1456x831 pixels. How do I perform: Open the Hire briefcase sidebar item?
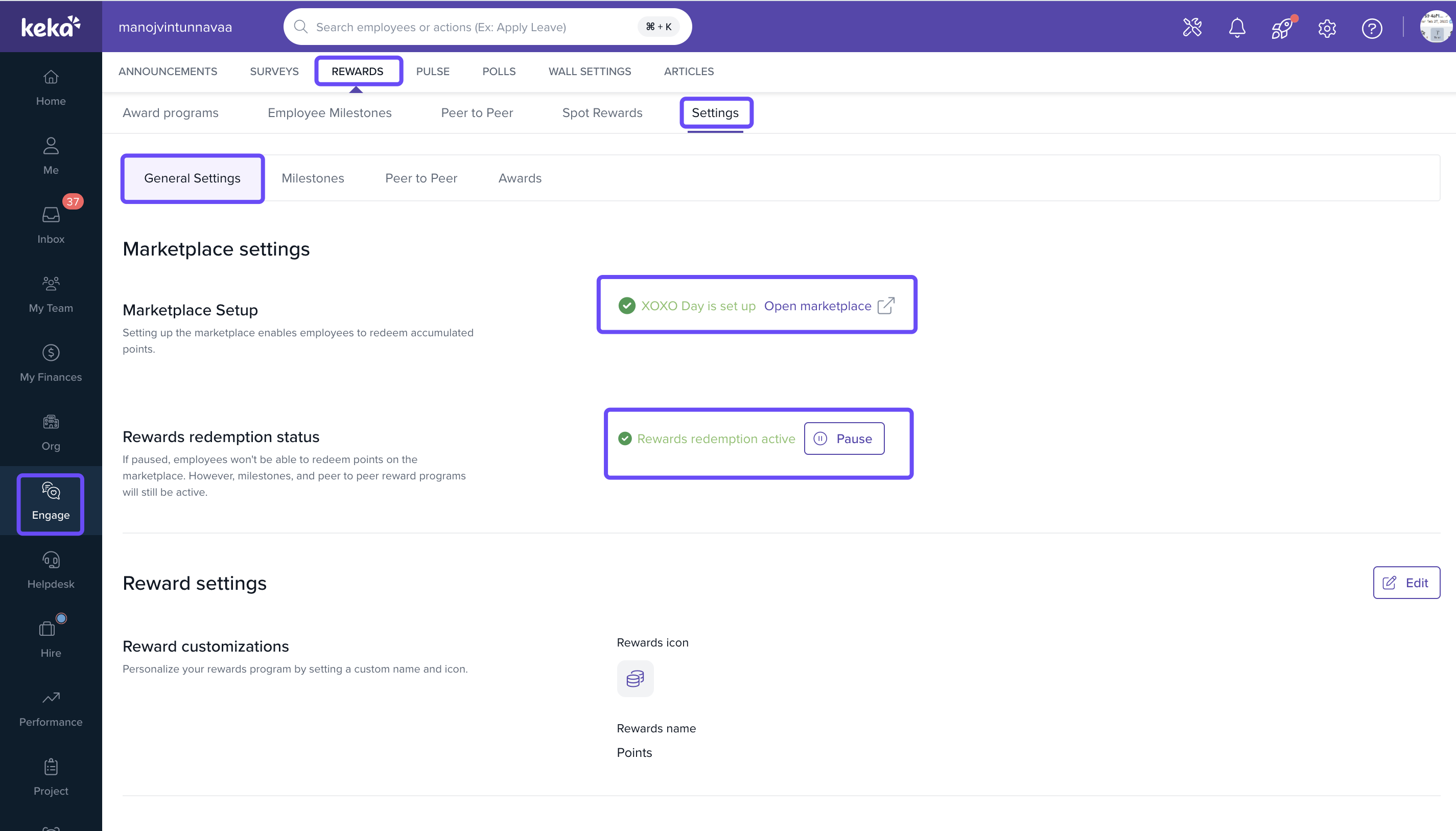point(51,638)
